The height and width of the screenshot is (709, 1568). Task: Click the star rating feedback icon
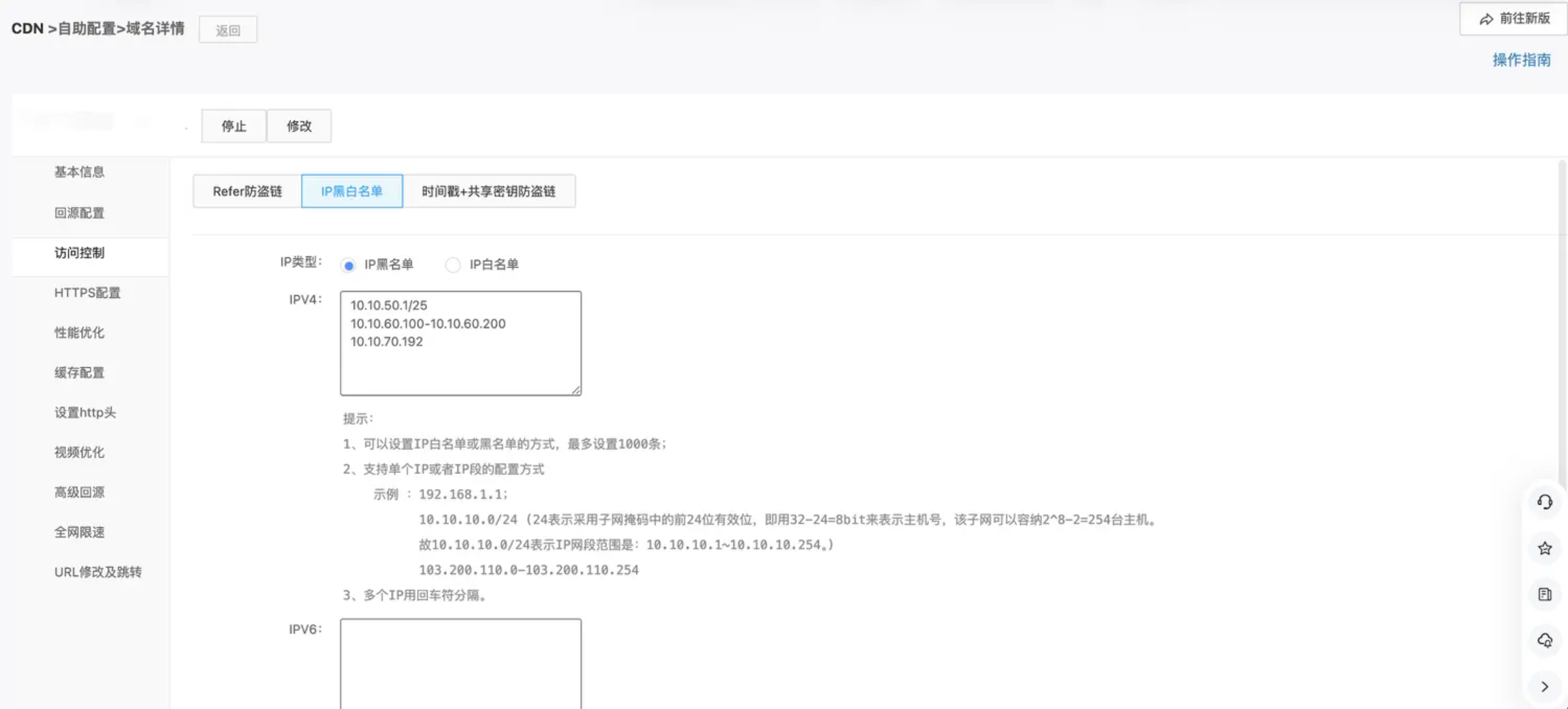coord(1544,549)
